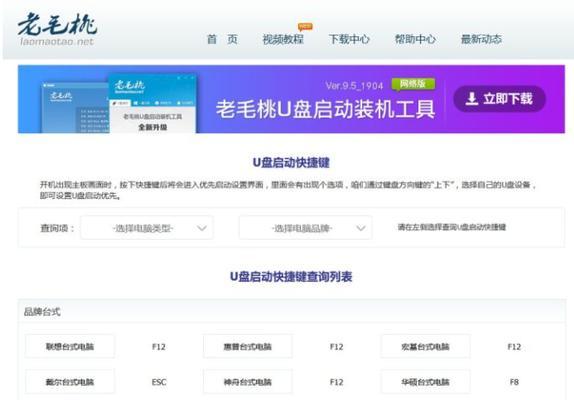Image resolution: width=574 pixels, height=400 pixels.
Task: Click the chevron in 选择电脑品牌 box
Action: tap(361, 228)
